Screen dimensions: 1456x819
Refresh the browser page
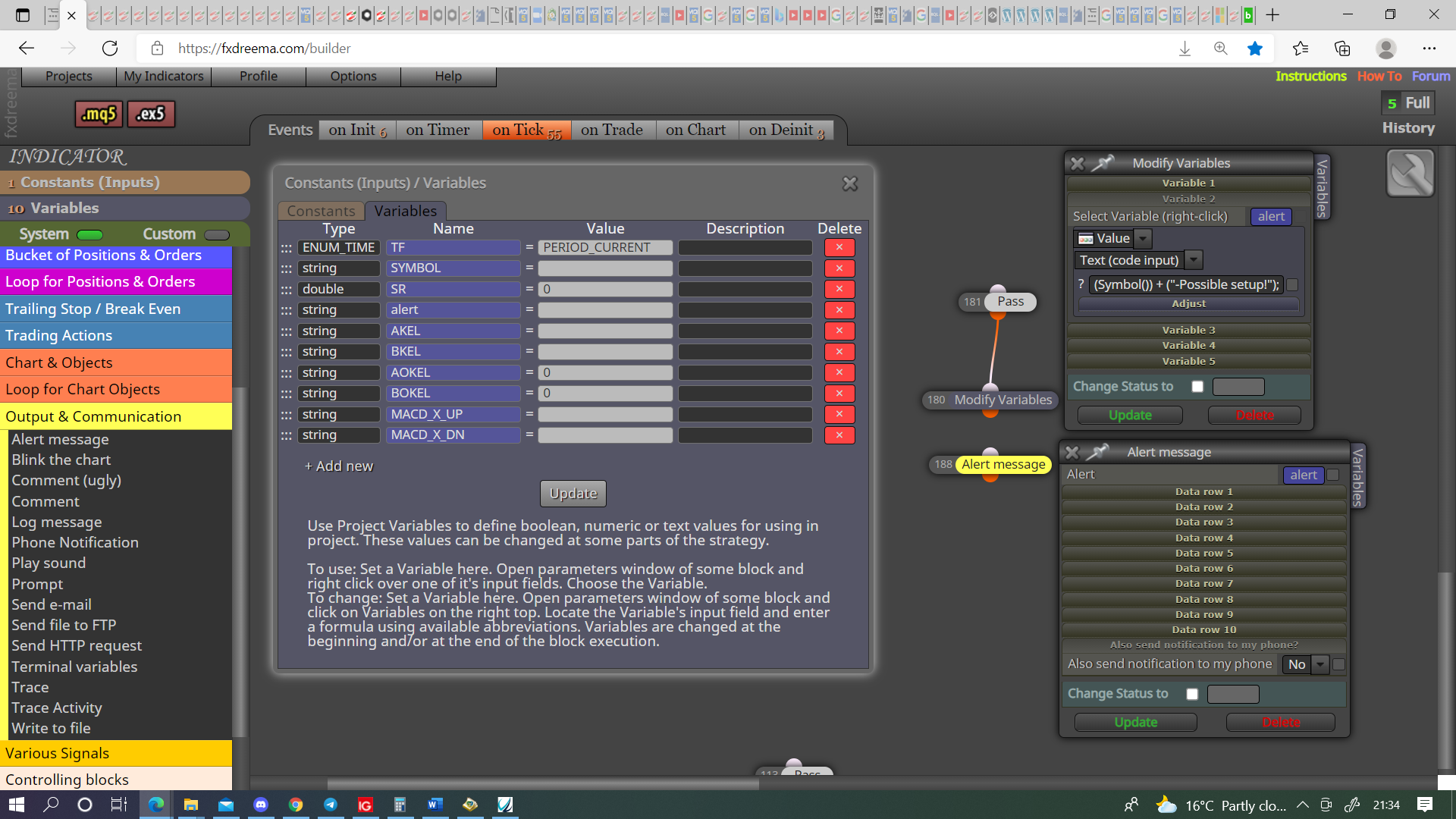tap(110, 49)
